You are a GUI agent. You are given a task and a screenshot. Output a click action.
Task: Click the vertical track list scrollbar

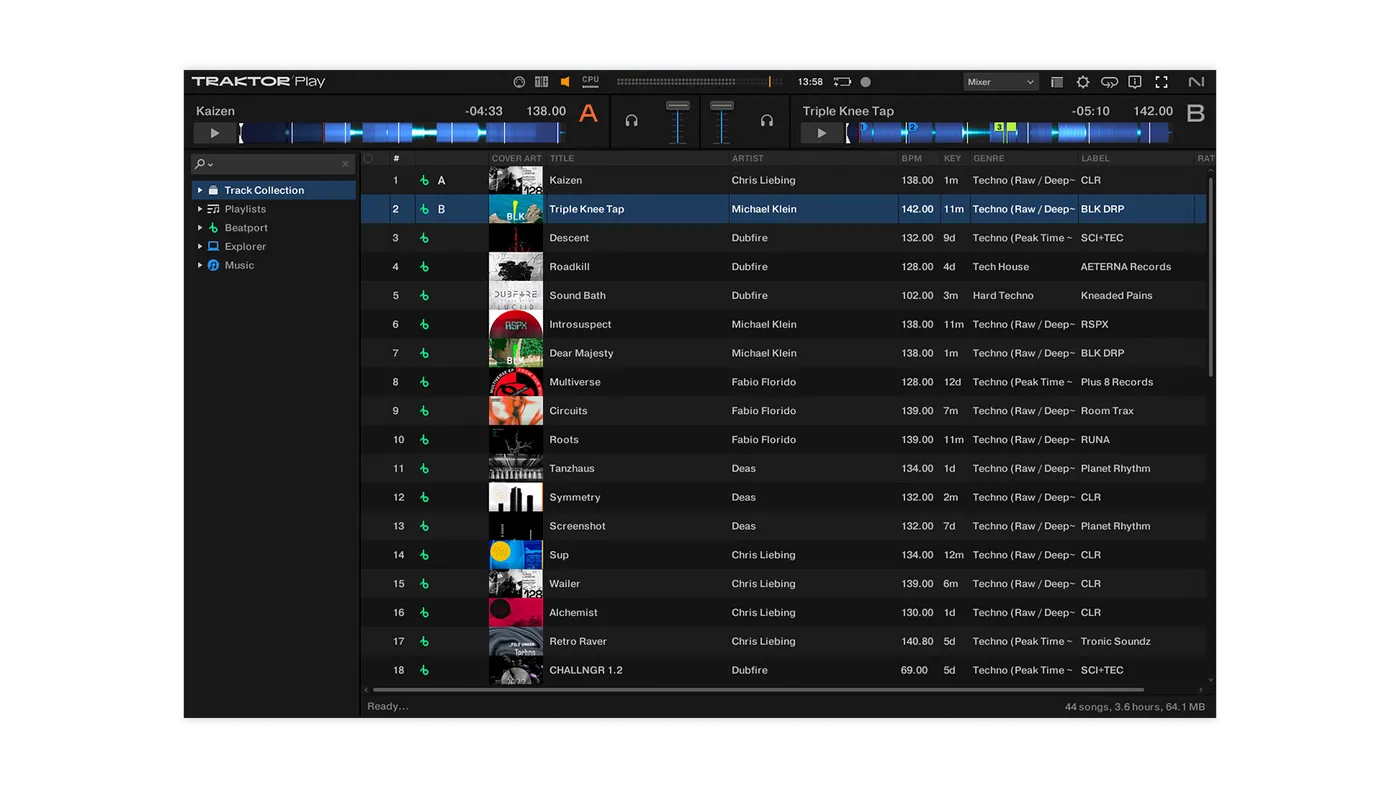click(x=1211, y=278)
